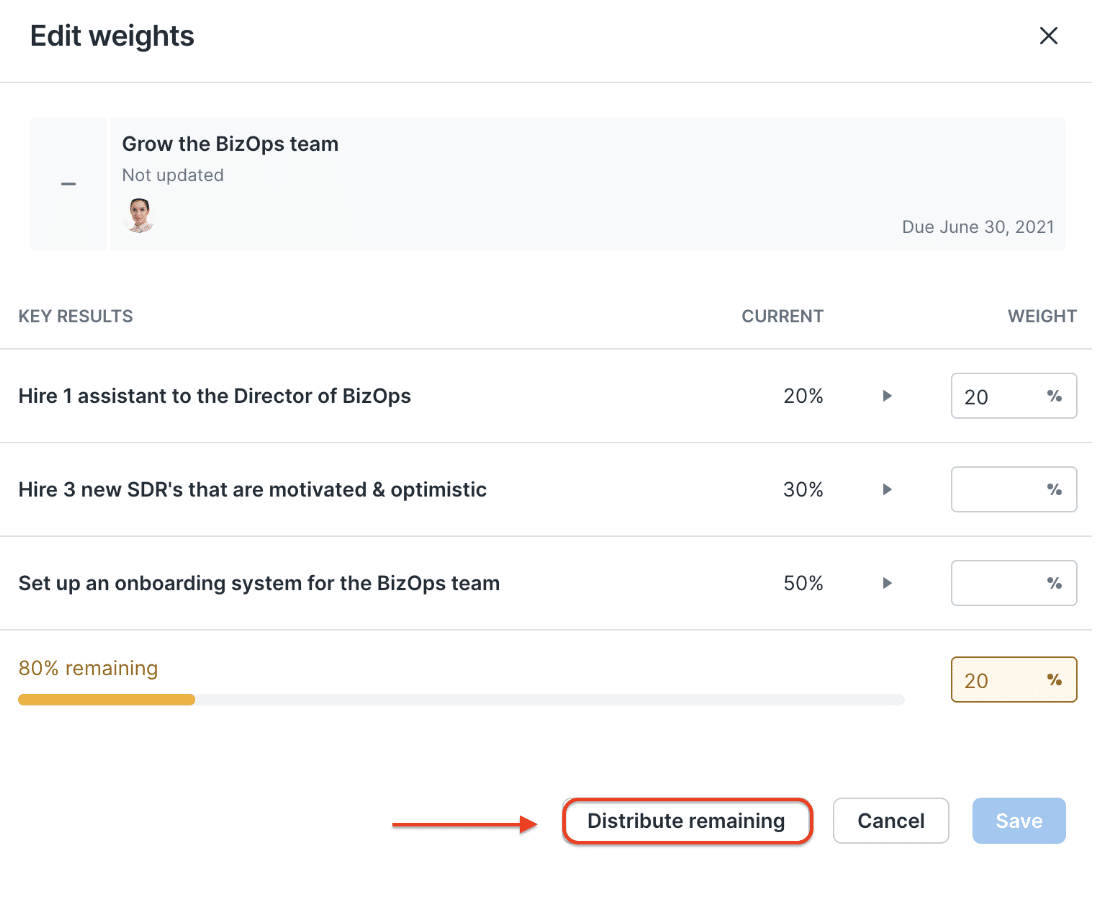Click arrow beside Hire 3 SDR's 30%
The image size is (1110, 902).
[886, 490]
